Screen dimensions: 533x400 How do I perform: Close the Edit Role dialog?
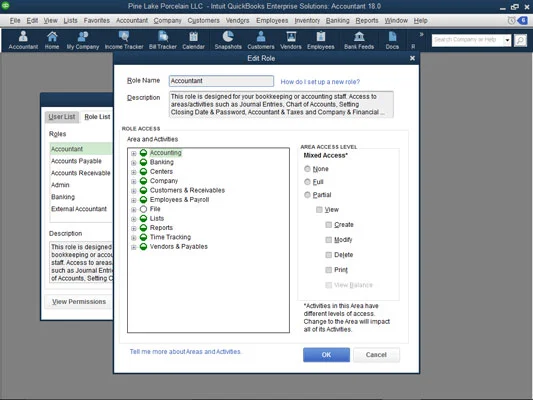[x=412, y=58]
